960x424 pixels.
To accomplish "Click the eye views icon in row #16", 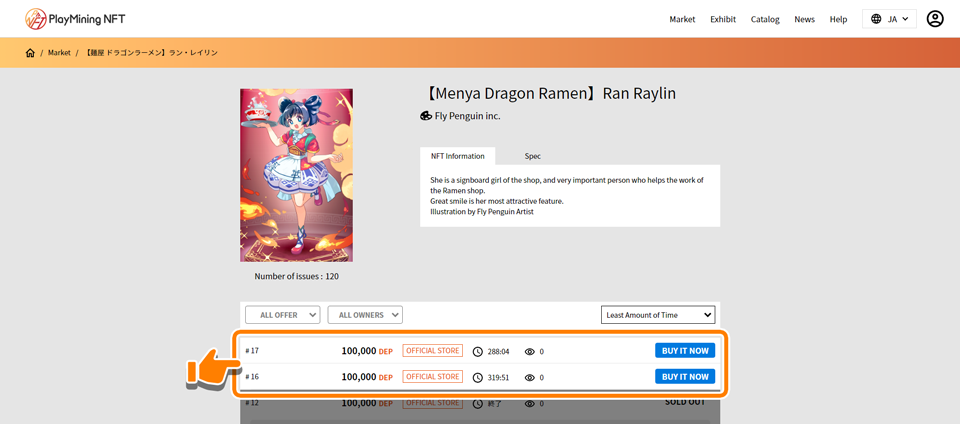I will 530,377.
